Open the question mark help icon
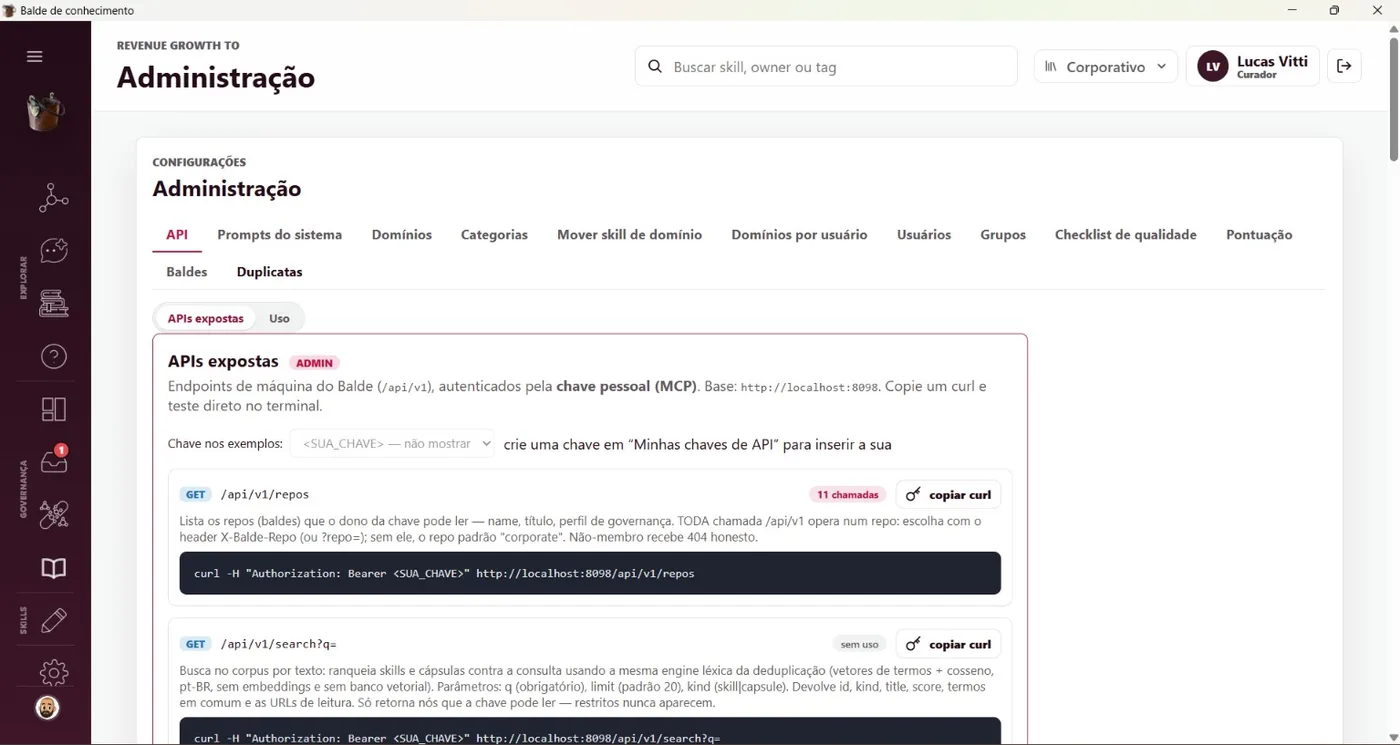The height and width of the screenshot is (745, 1400). point(53,356)
